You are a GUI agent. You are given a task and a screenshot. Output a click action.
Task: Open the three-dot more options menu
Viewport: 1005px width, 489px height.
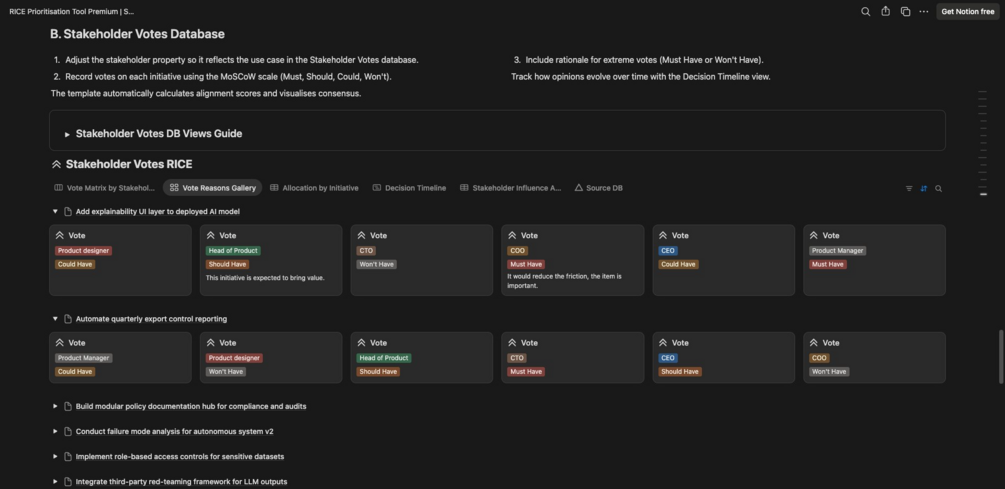(x=924, y=12)
